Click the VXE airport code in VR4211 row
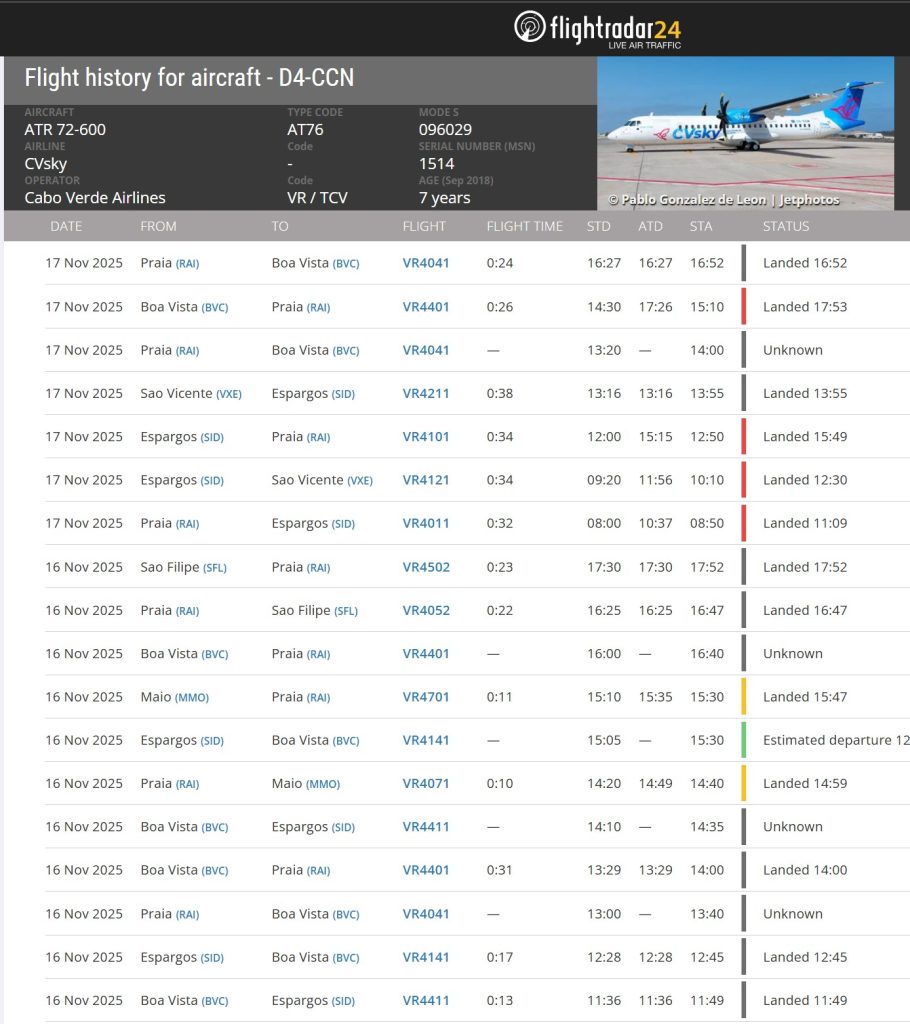 click(229, 394)
